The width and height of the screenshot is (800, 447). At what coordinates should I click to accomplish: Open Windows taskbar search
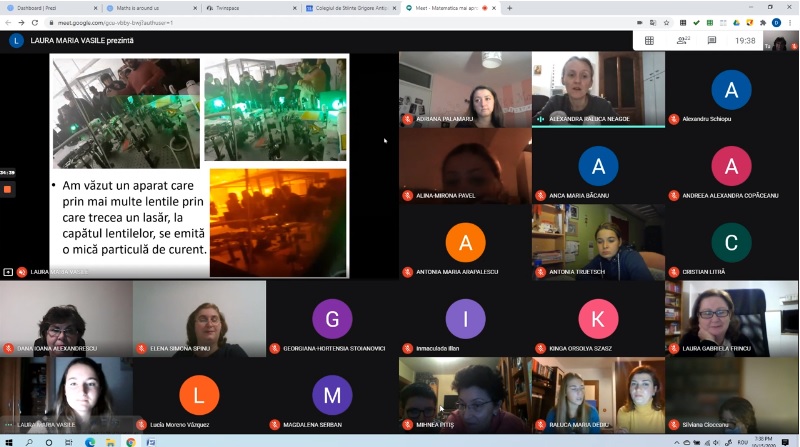pyautogui.click(x=29, y=442)
